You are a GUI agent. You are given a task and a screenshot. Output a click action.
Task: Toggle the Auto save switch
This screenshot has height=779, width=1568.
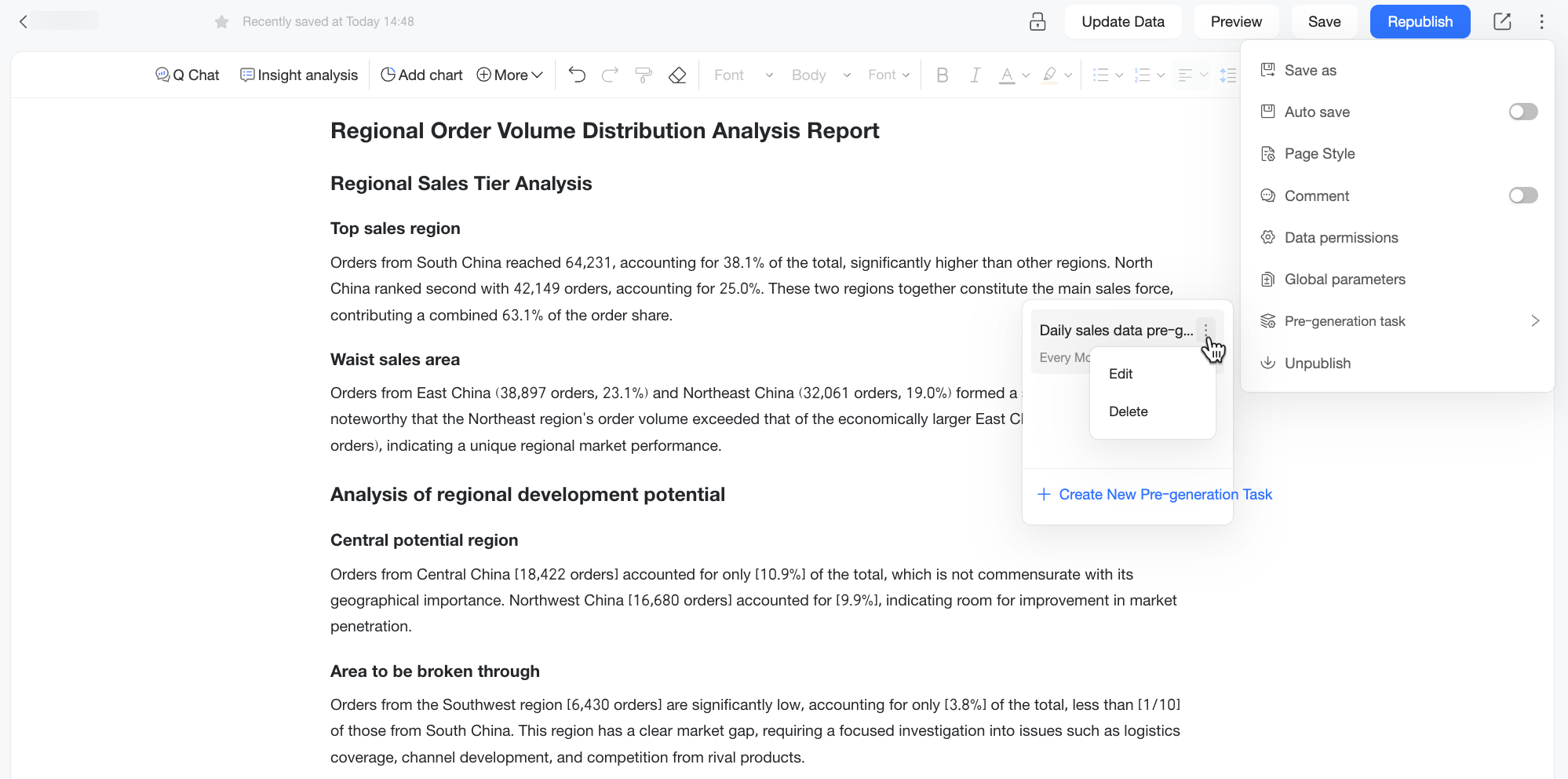1523,112
